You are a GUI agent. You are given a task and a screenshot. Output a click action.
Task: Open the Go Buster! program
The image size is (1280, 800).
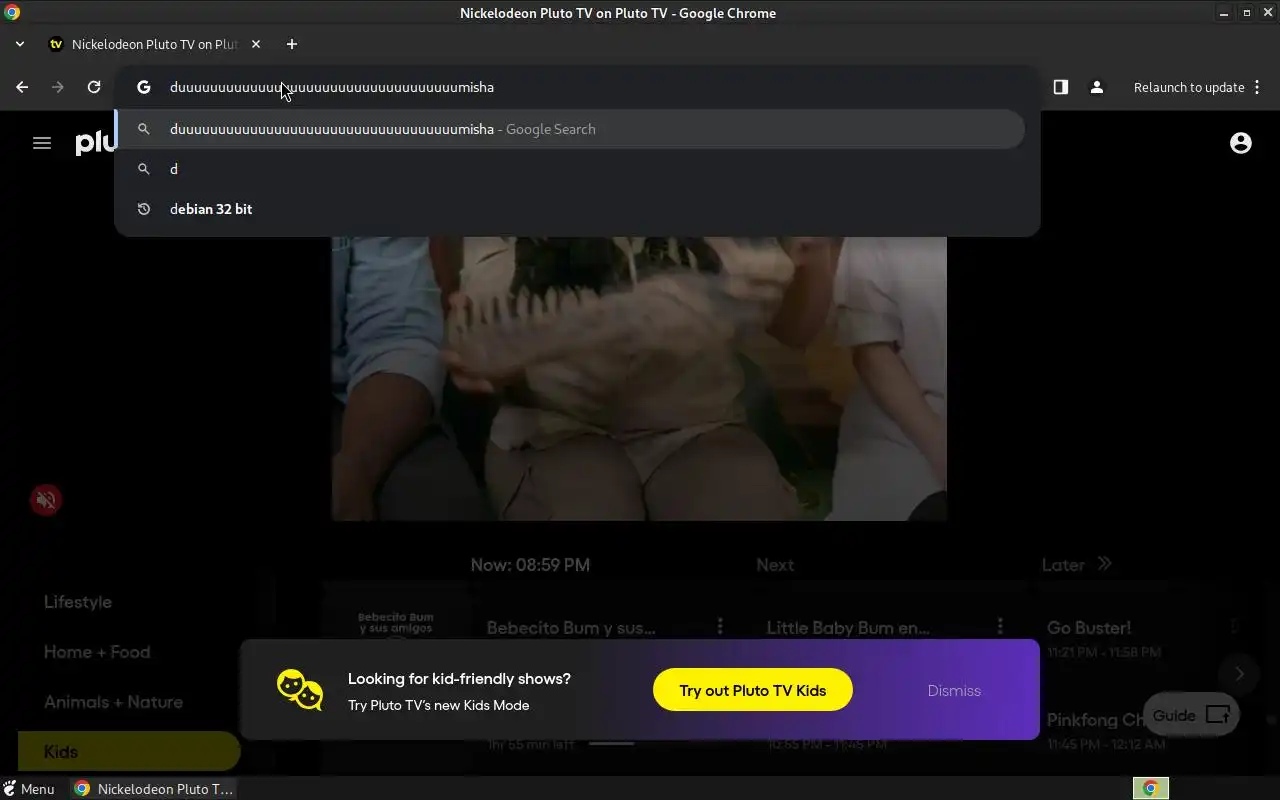click(1089, 628)
